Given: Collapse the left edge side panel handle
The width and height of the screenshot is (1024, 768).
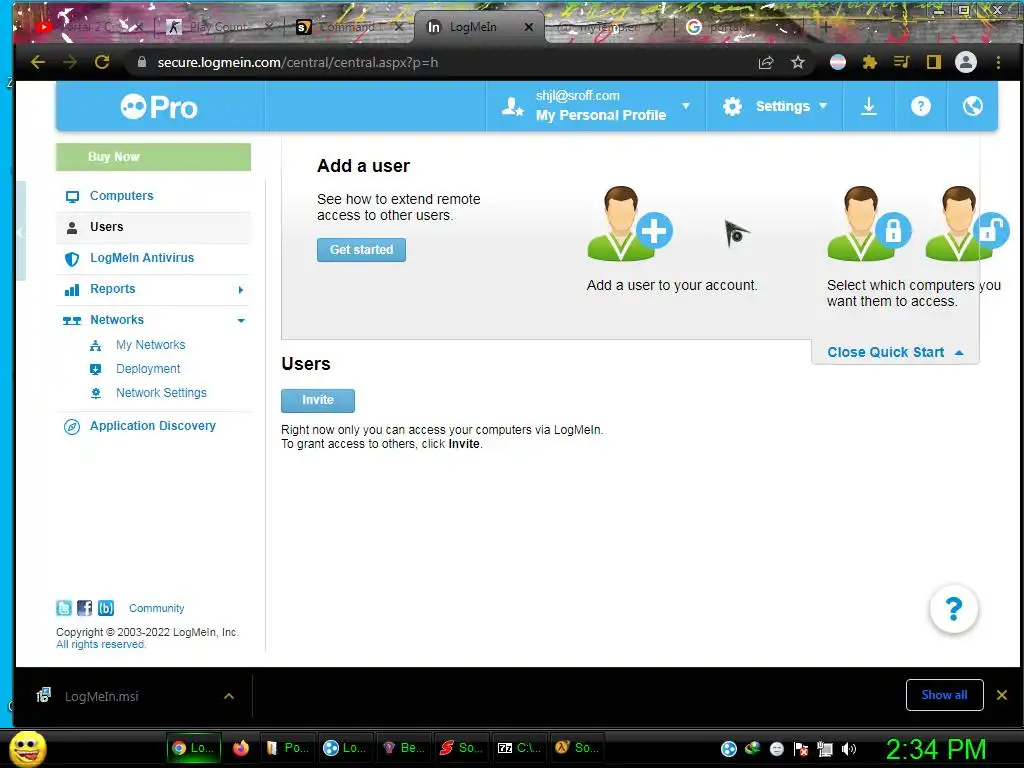Looking at the screenshot, I should pyautogui.click(x=20, y=231).
